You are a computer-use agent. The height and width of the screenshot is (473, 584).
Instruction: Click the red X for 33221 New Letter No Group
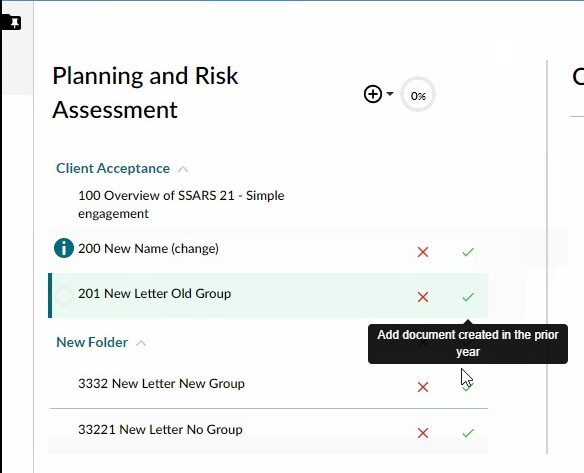pyautogui.click(x=423, y=433)
